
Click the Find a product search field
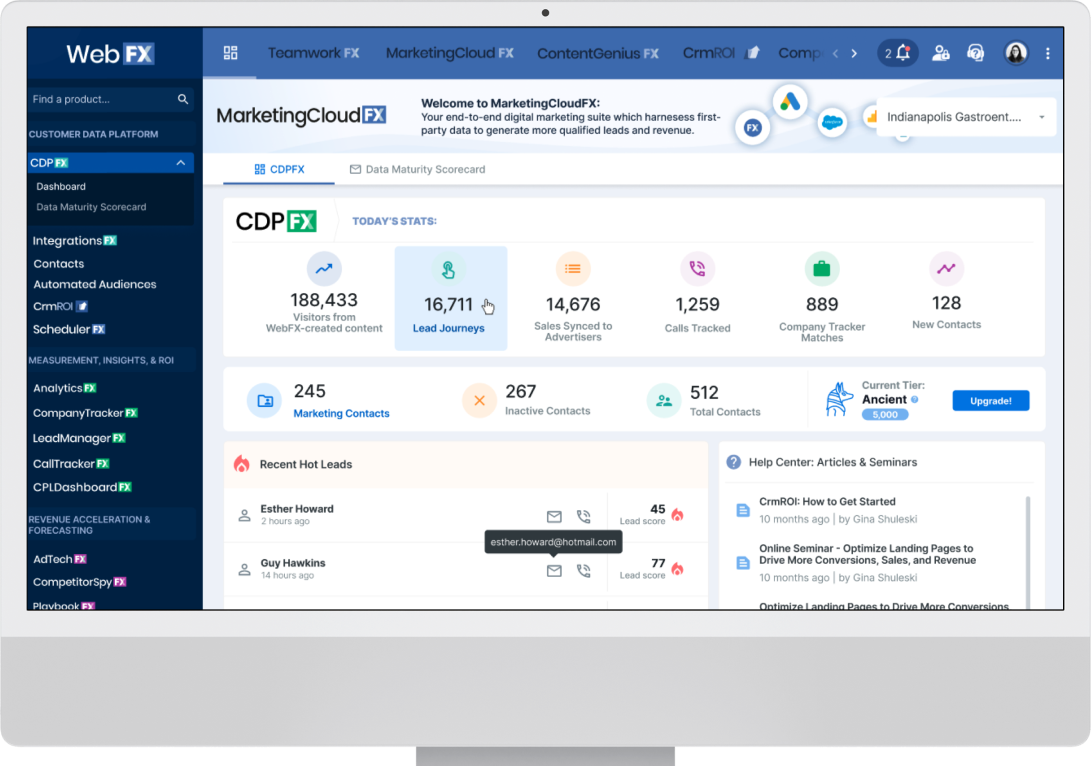[x=110, y=99]
